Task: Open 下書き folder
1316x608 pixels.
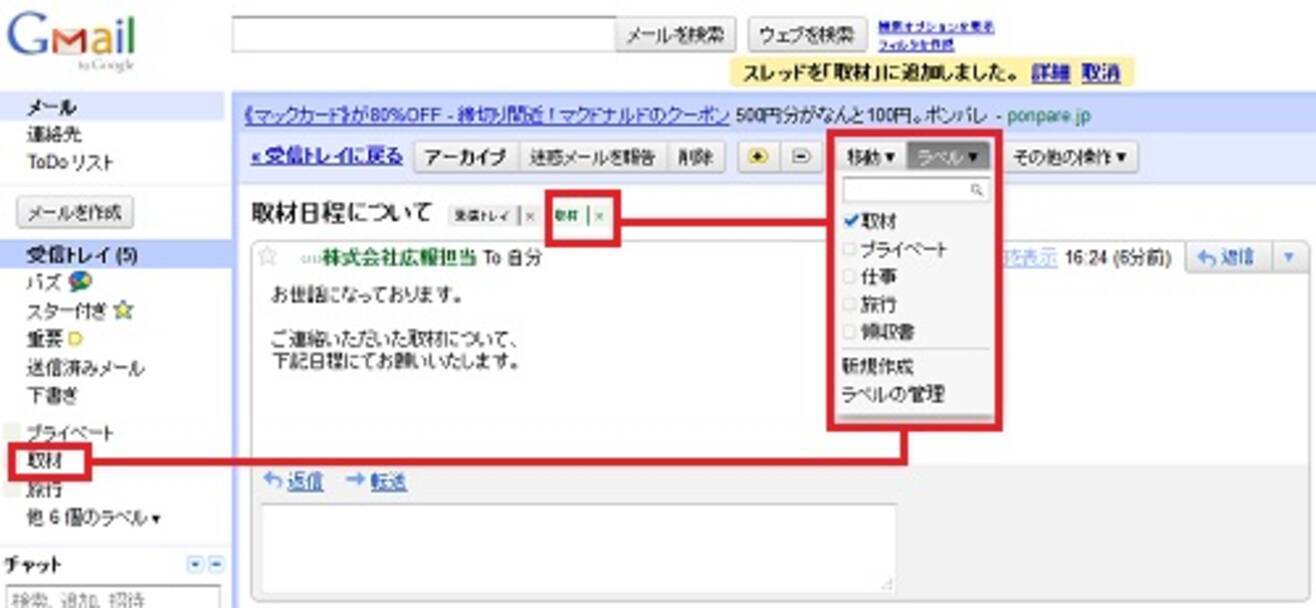Action: pos(52,396)
